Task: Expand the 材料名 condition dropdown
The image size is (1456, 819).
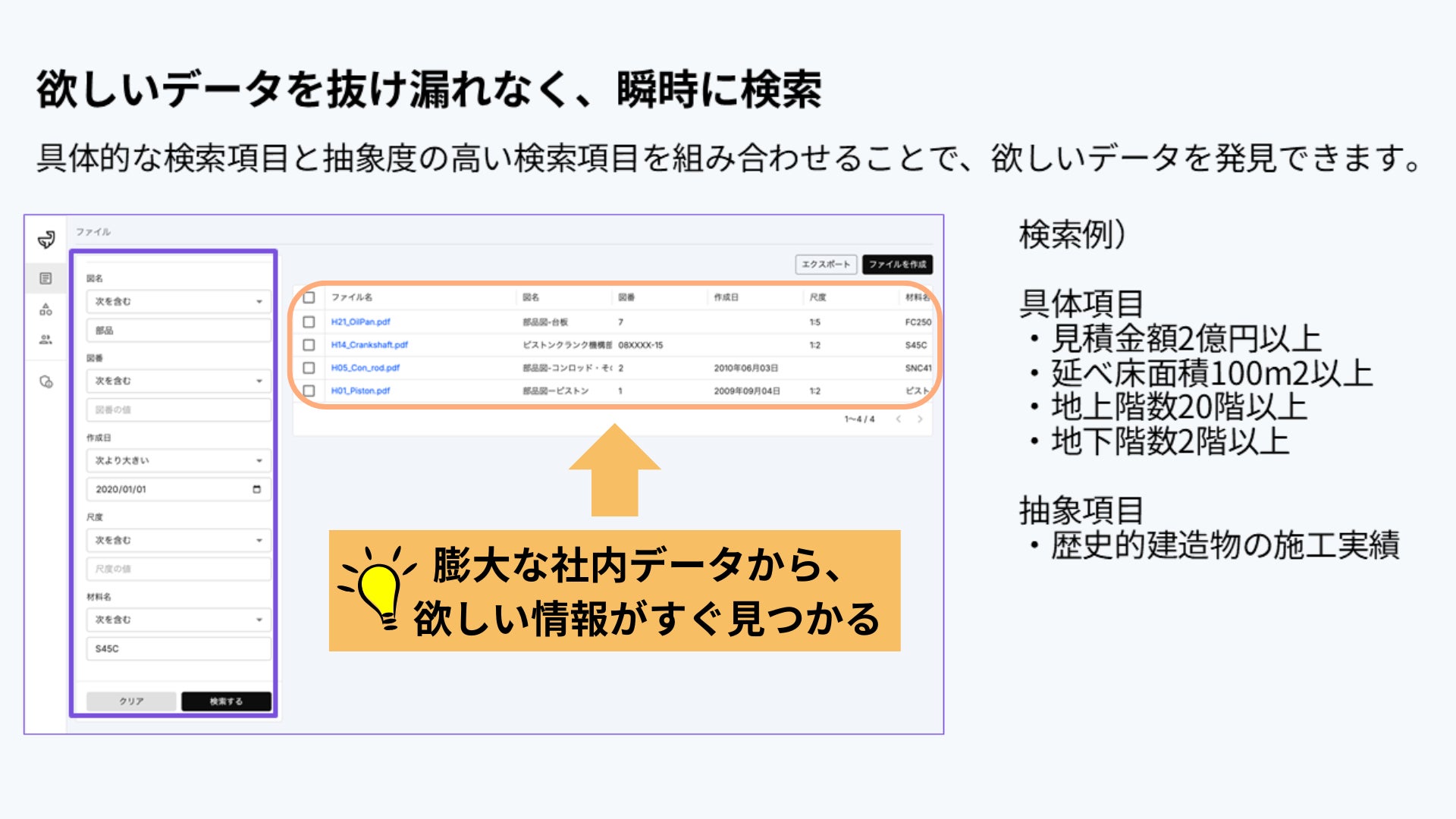Action: [x=178, y=620]
